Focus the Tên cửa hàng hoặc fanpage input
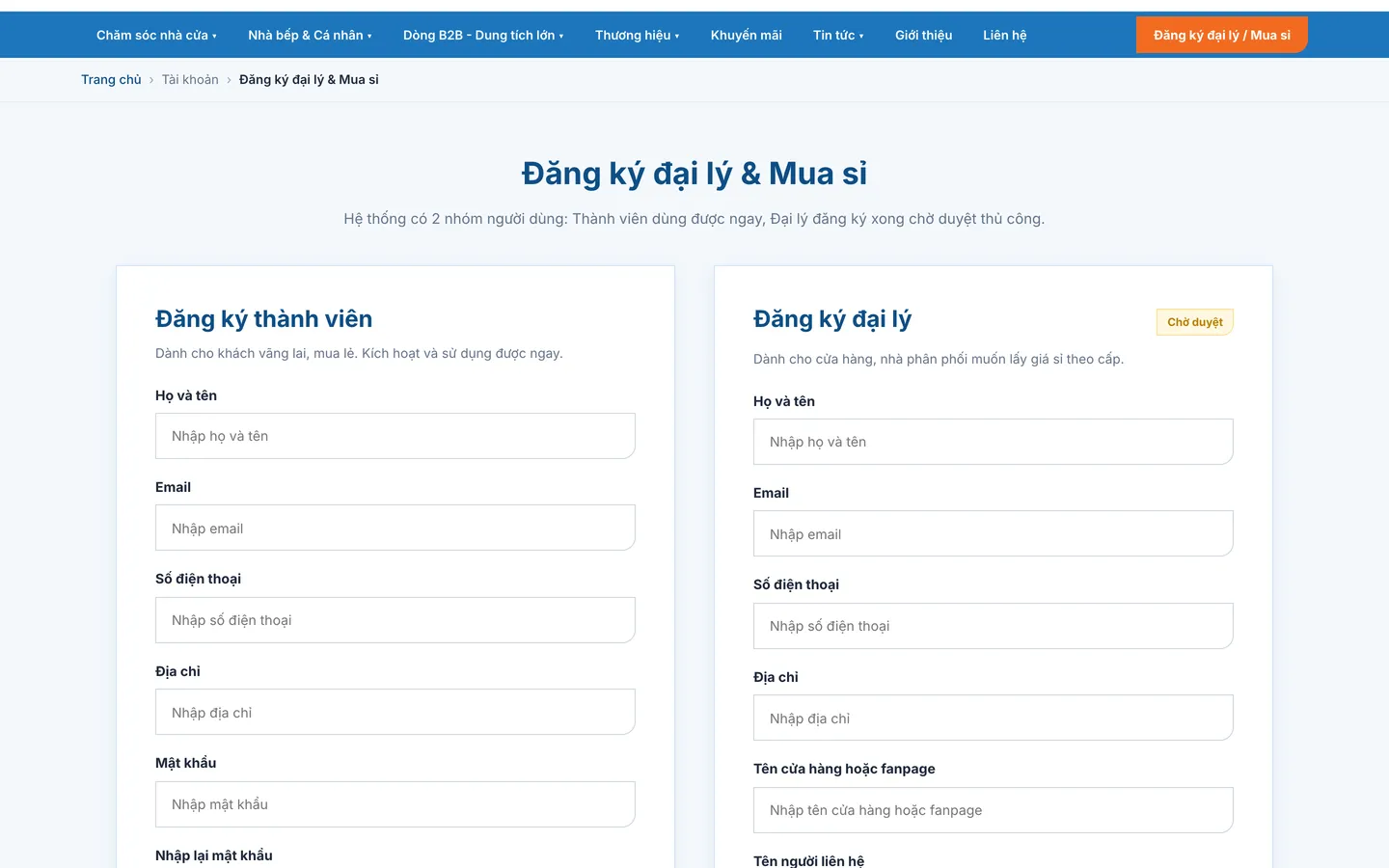The height and width of the screenshot is (868, 1389). point(994,810)
